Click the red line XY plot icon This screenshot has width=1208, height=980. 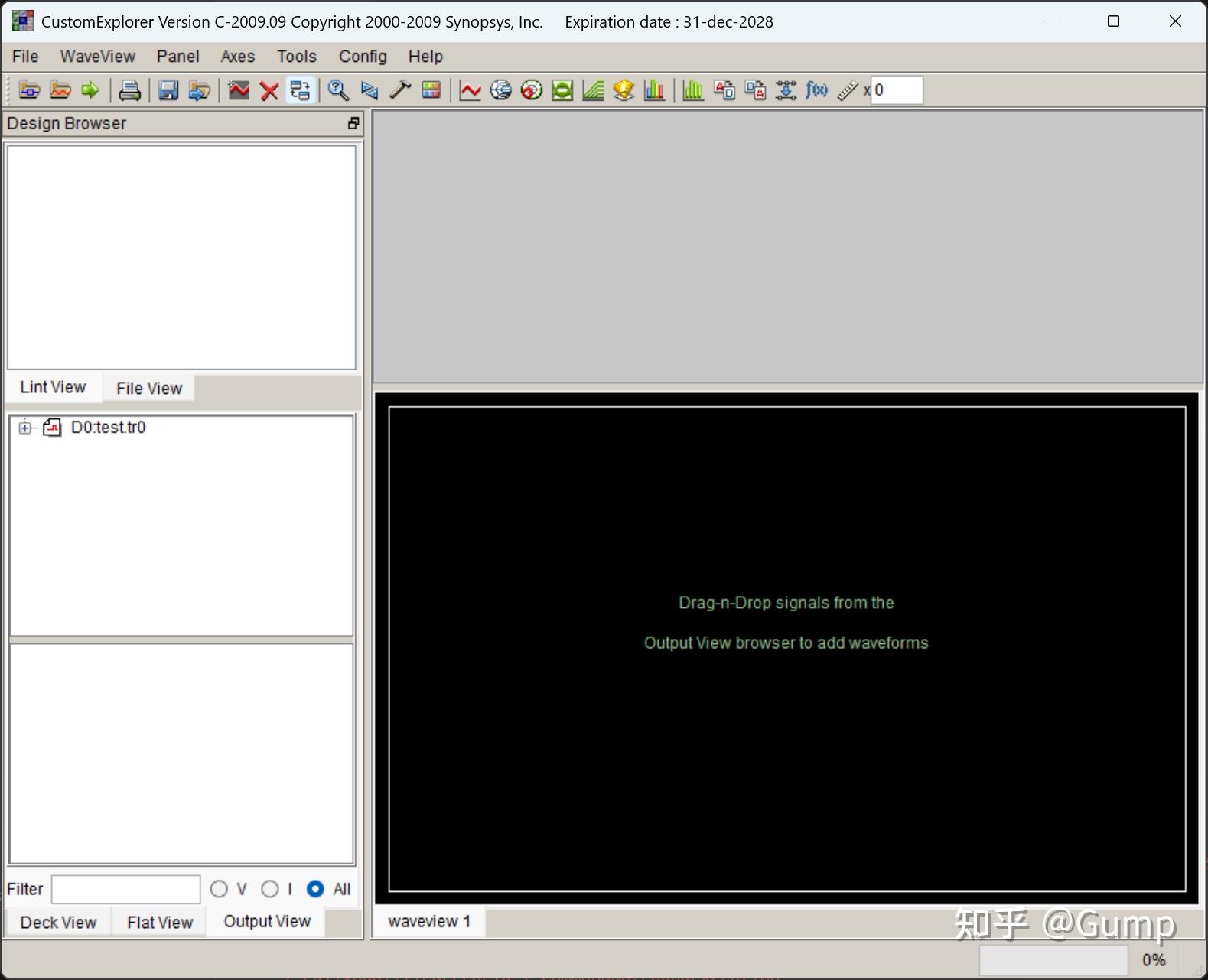471,90
